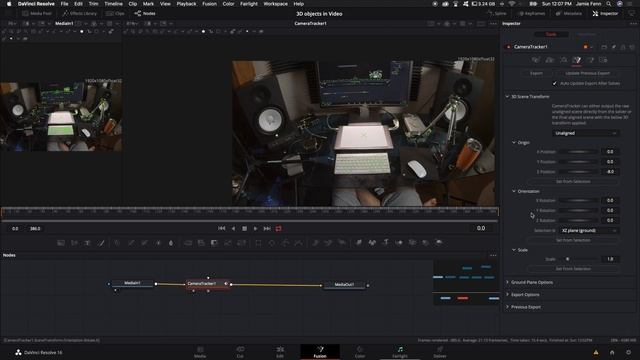Toggle the Nodes panel button

pyautogui.click(x=145, y=13)
